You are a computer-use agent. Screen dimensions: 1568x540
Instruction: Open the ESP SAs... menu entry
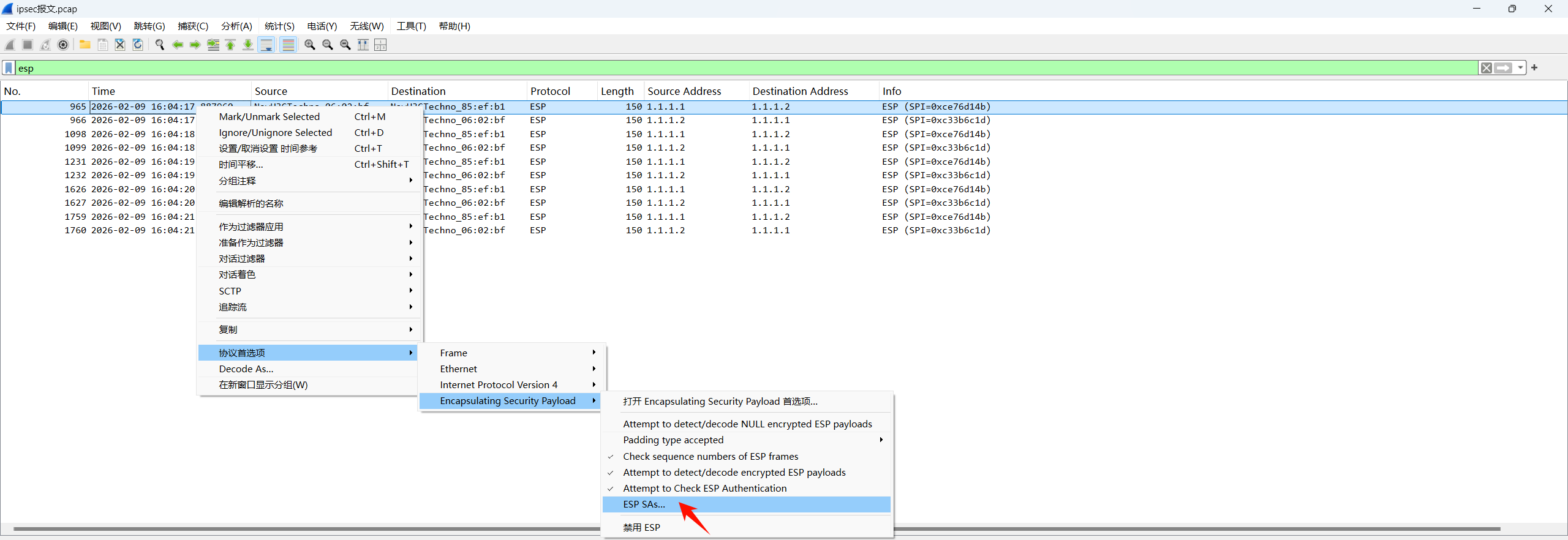point(644,504)
